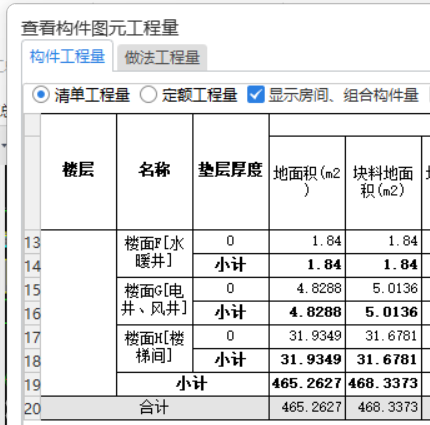The width and height of the screenshot is (430, 425).
Task: Click 垫层厚度 value 0 in row 13
Action: [231, 241]
